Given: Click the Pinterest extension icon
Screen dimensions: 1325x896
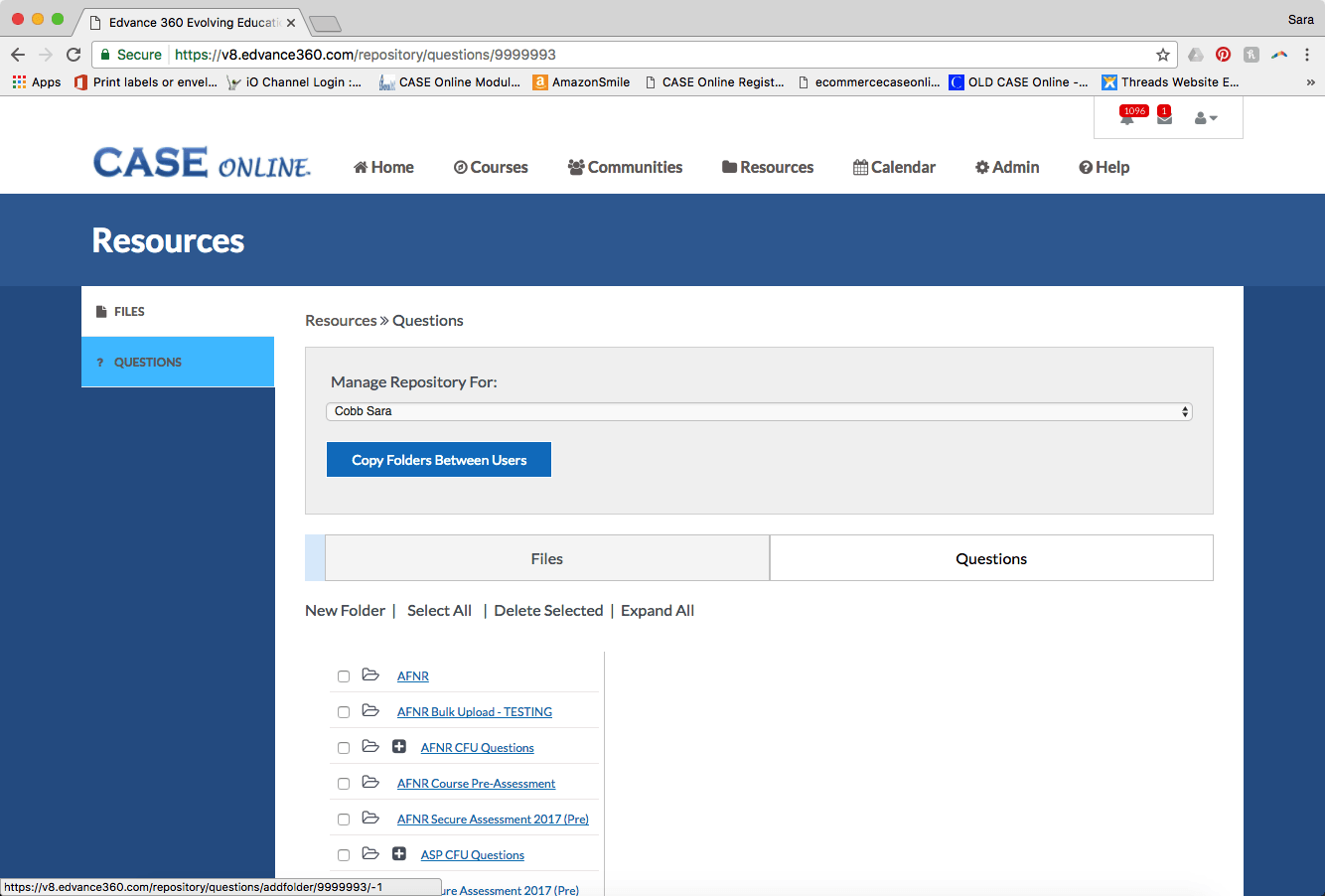Looking at the screenshot, I should click(x=1223, y=55).
